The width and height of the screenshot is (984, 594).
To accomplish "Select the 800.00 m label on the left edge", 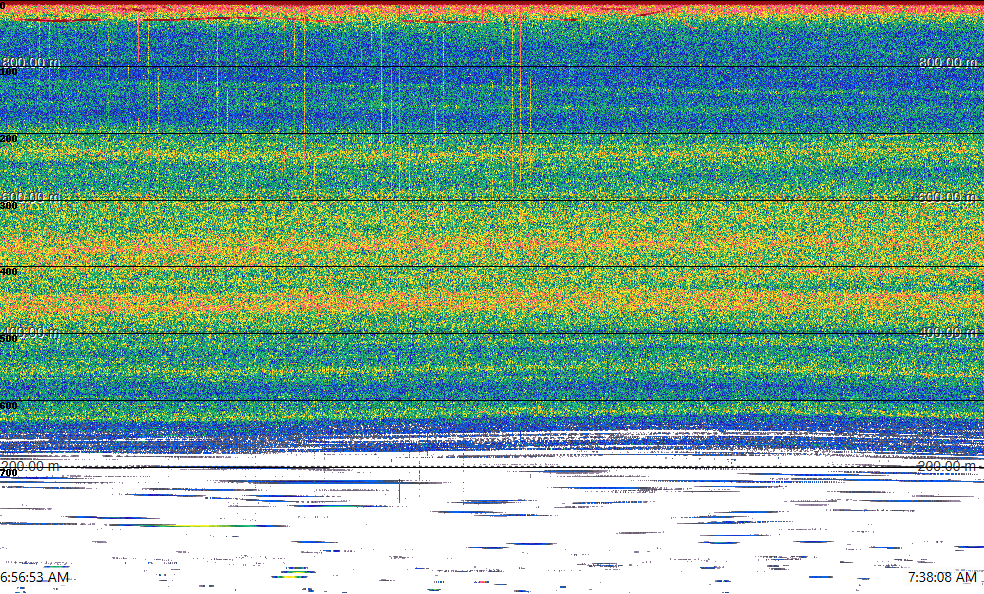I will (31, 62).
